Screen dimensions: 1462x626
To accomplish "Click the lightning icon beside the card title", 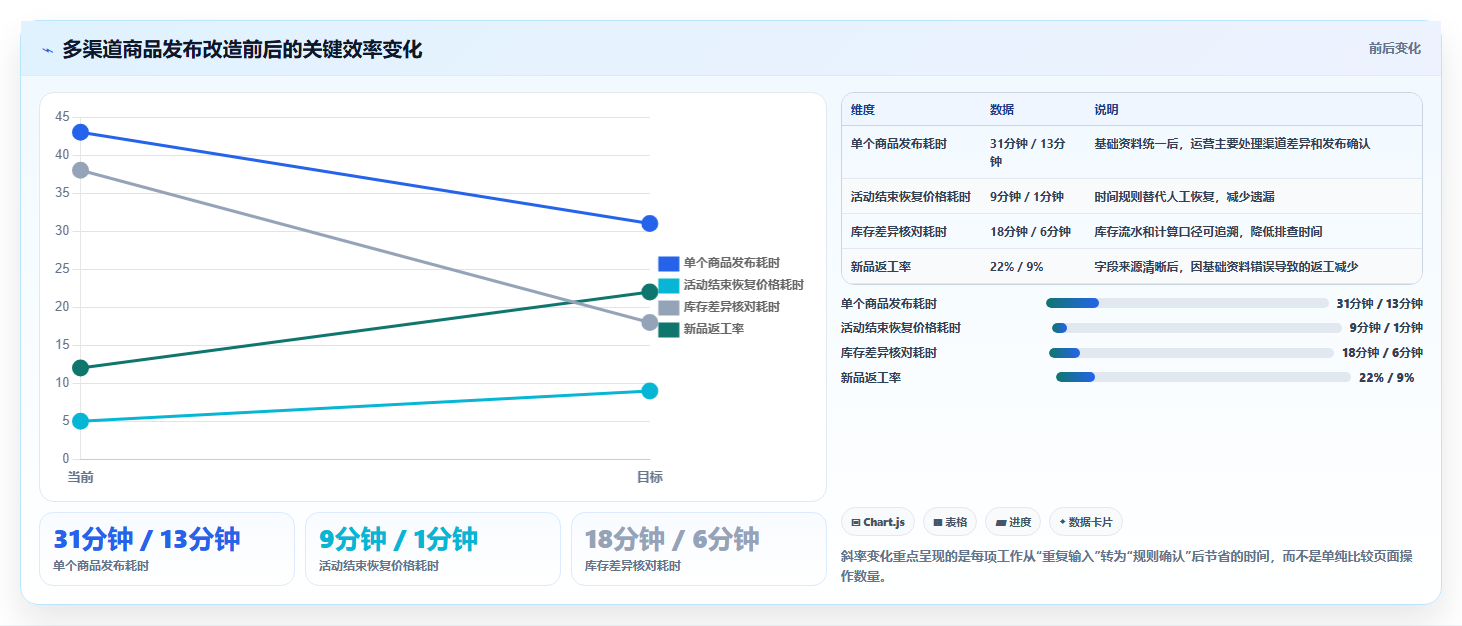I will tap(48, 50).
